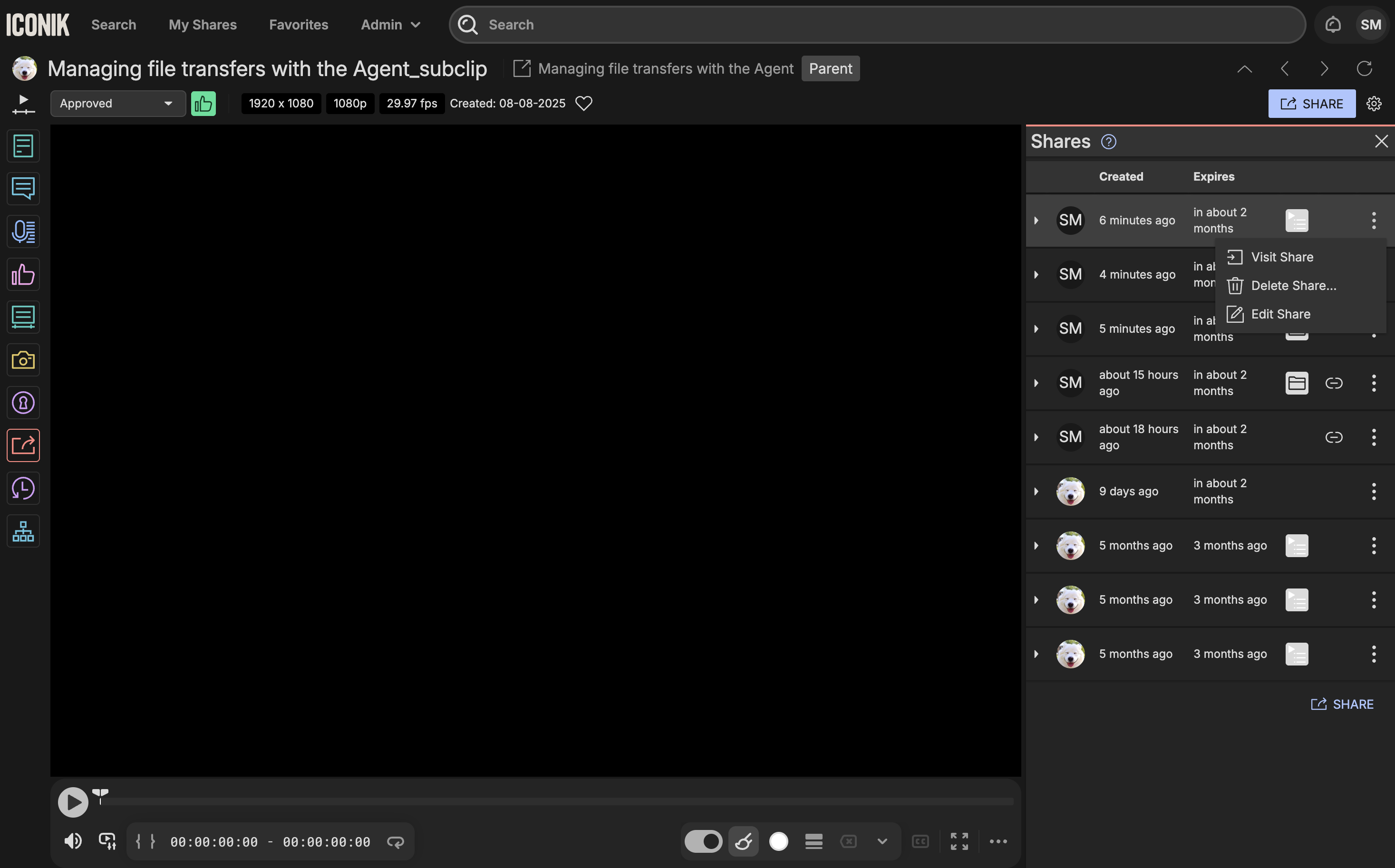Copy link of the 18 hours ago share
Image resolution: width=1395 pixels, height=868 pixels.
1333,437
